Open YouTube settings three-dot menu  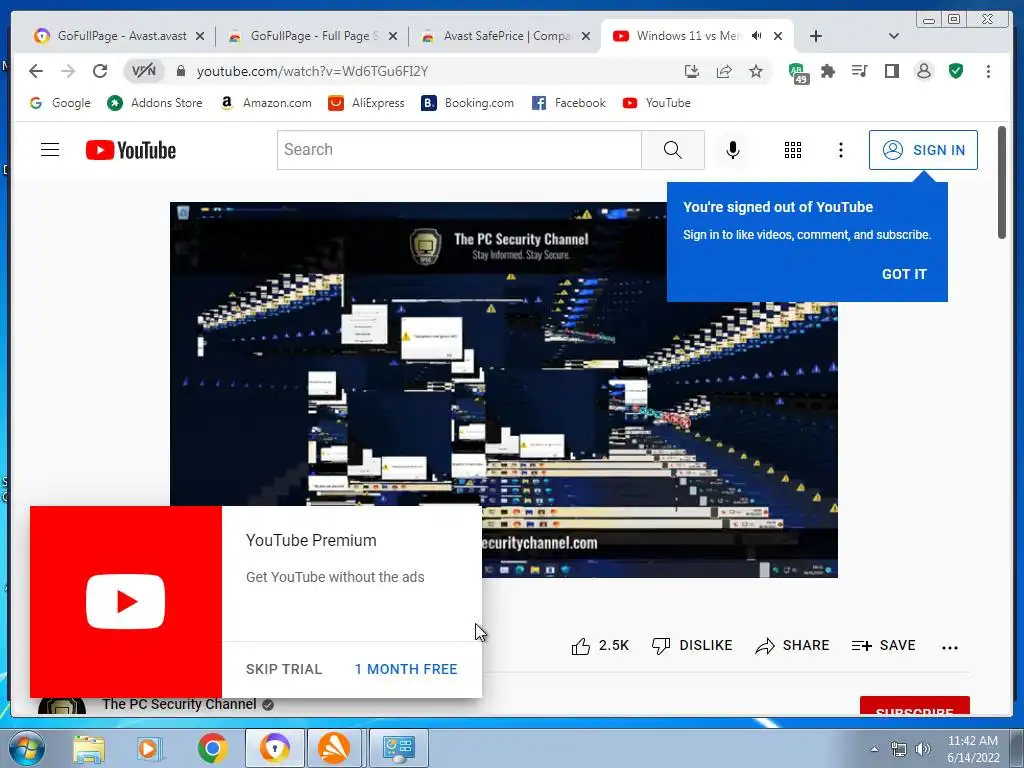(840, 150)
